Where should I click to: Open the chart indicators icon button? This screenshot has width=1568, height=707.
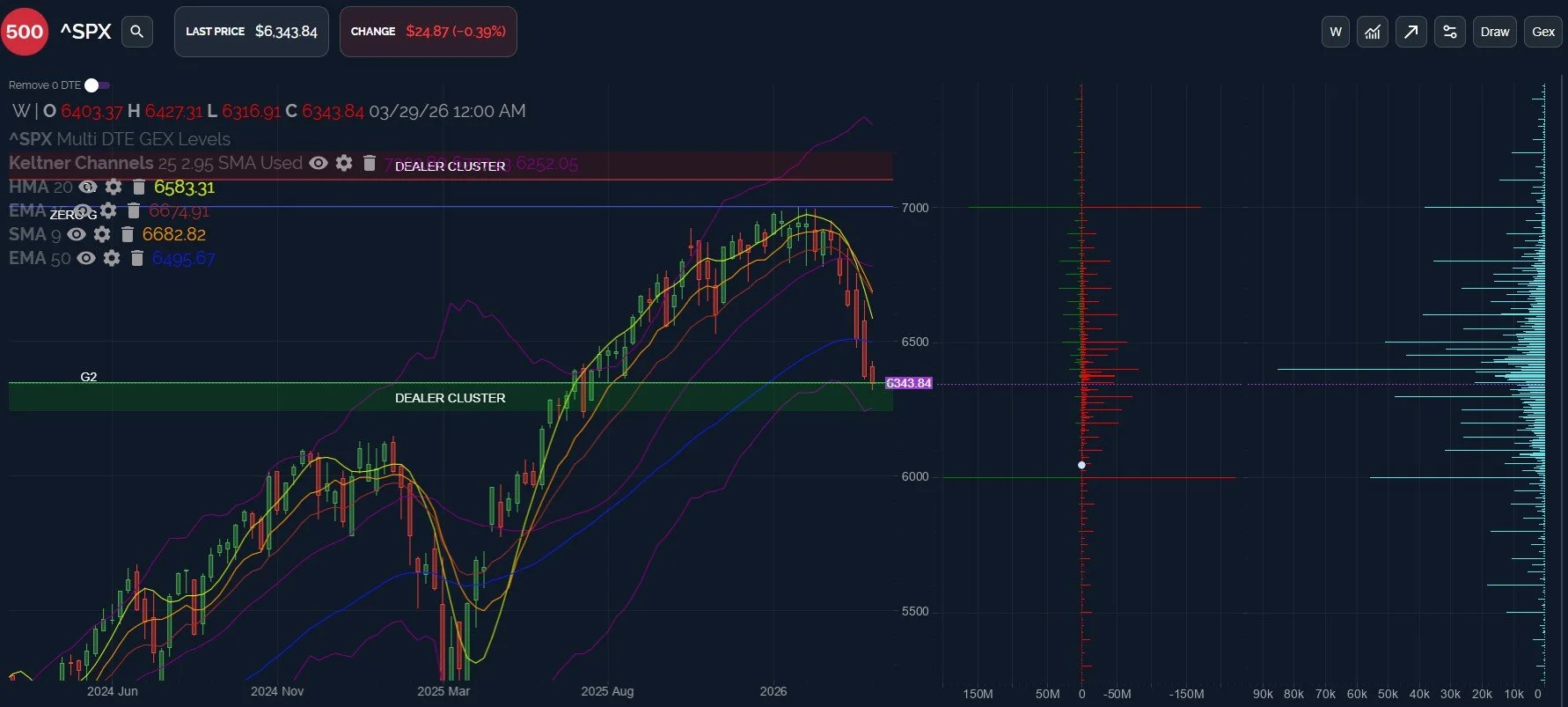[1373, 32]
